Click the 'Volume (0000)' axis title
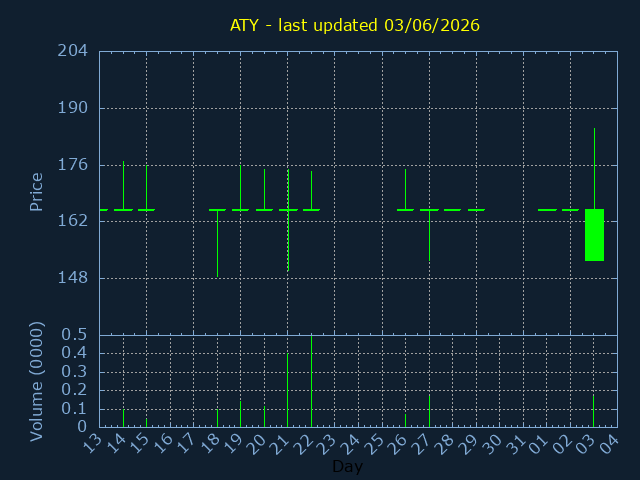 (36, 382)
